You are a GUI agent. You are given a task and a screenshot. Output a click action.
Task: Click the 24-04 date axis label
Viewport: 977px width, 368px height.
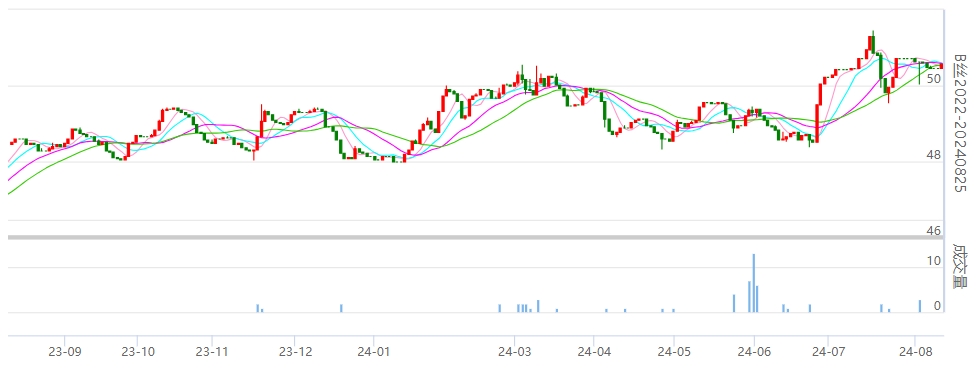(594, 351)
